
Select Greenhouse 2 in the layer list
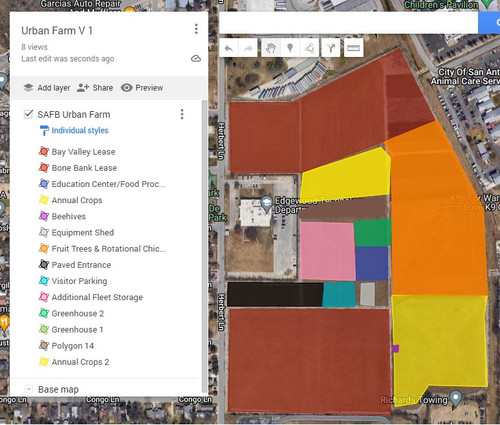pyautogui.click(x=78, y=313)
